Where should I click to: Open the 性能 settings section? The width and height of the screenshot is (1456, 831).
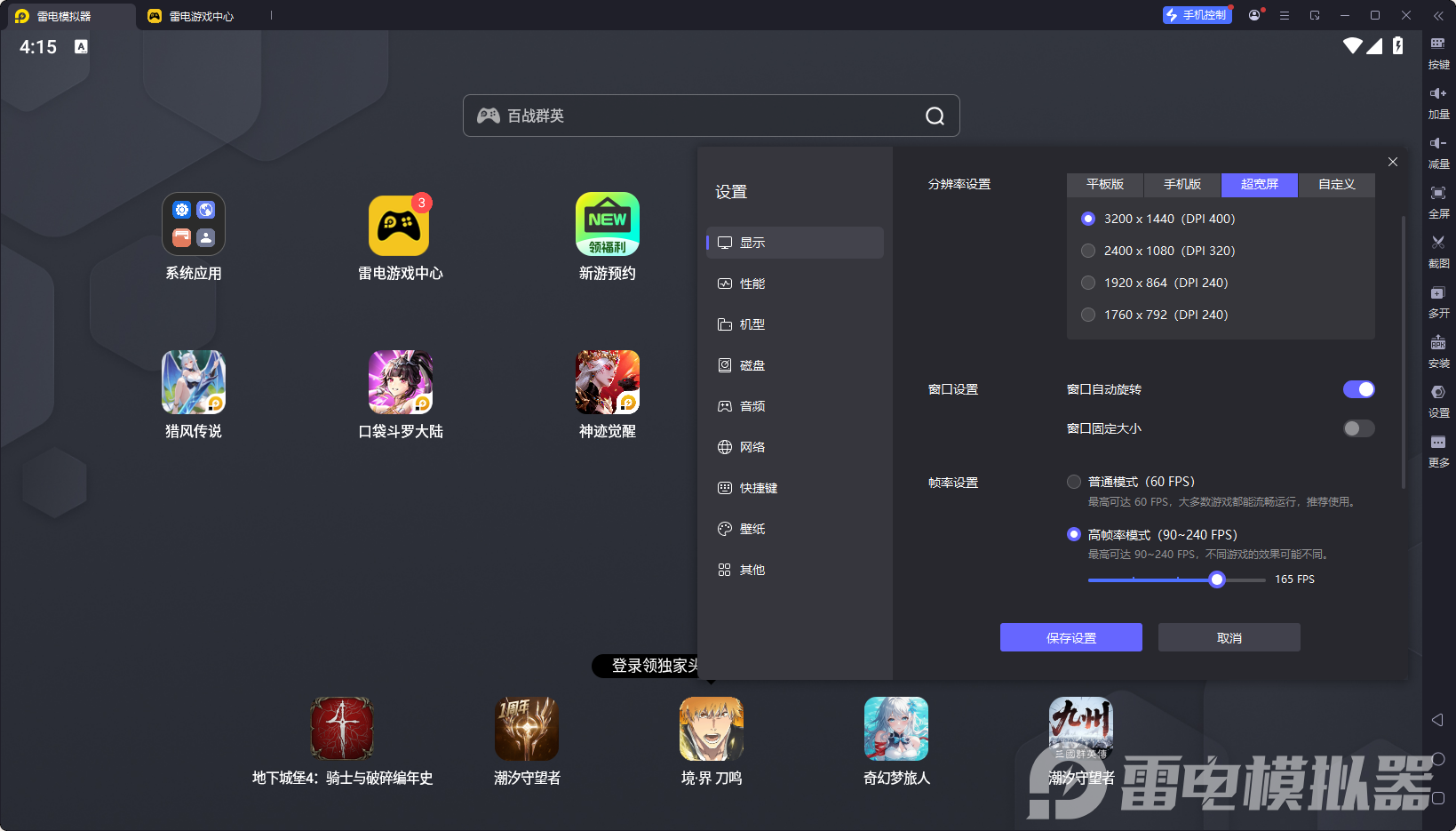click(795, 284)
